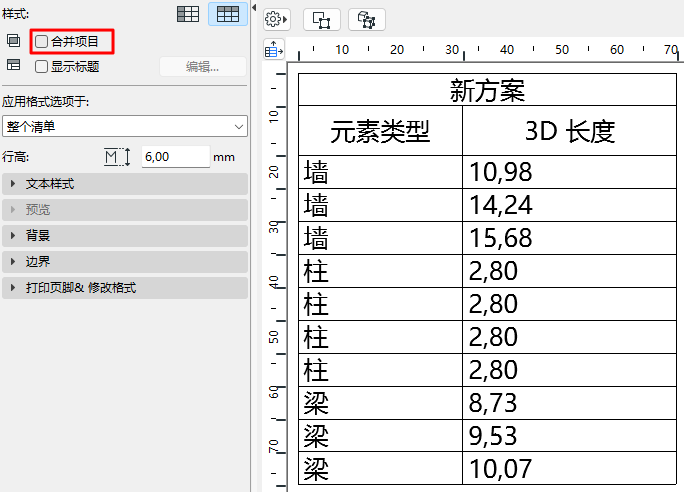Expand the 打印页脚& 修改格式 section

pos(125,288)
